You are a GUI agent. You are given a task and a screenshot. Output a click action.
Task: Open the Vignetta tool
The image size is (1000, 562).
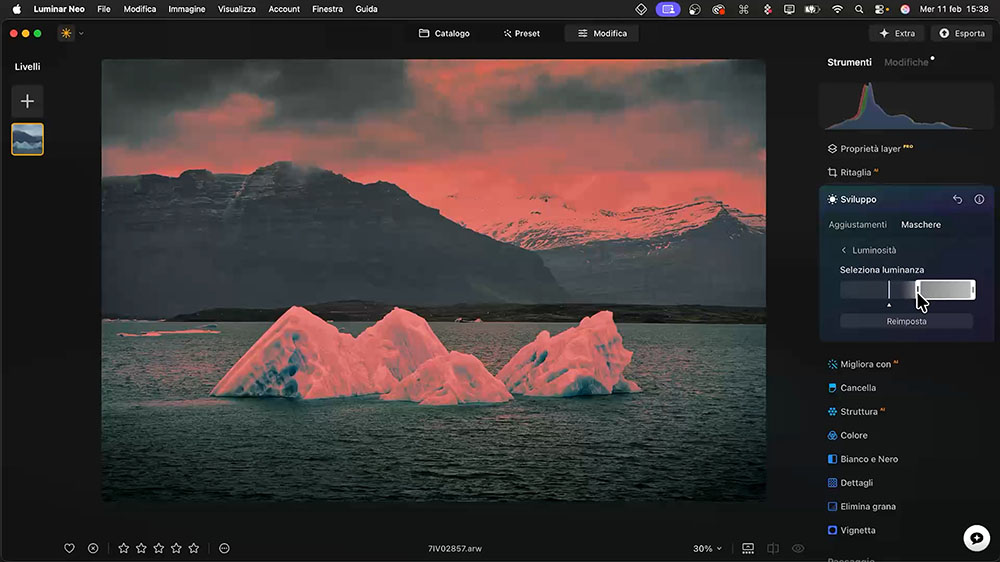(x=851, y=530)
